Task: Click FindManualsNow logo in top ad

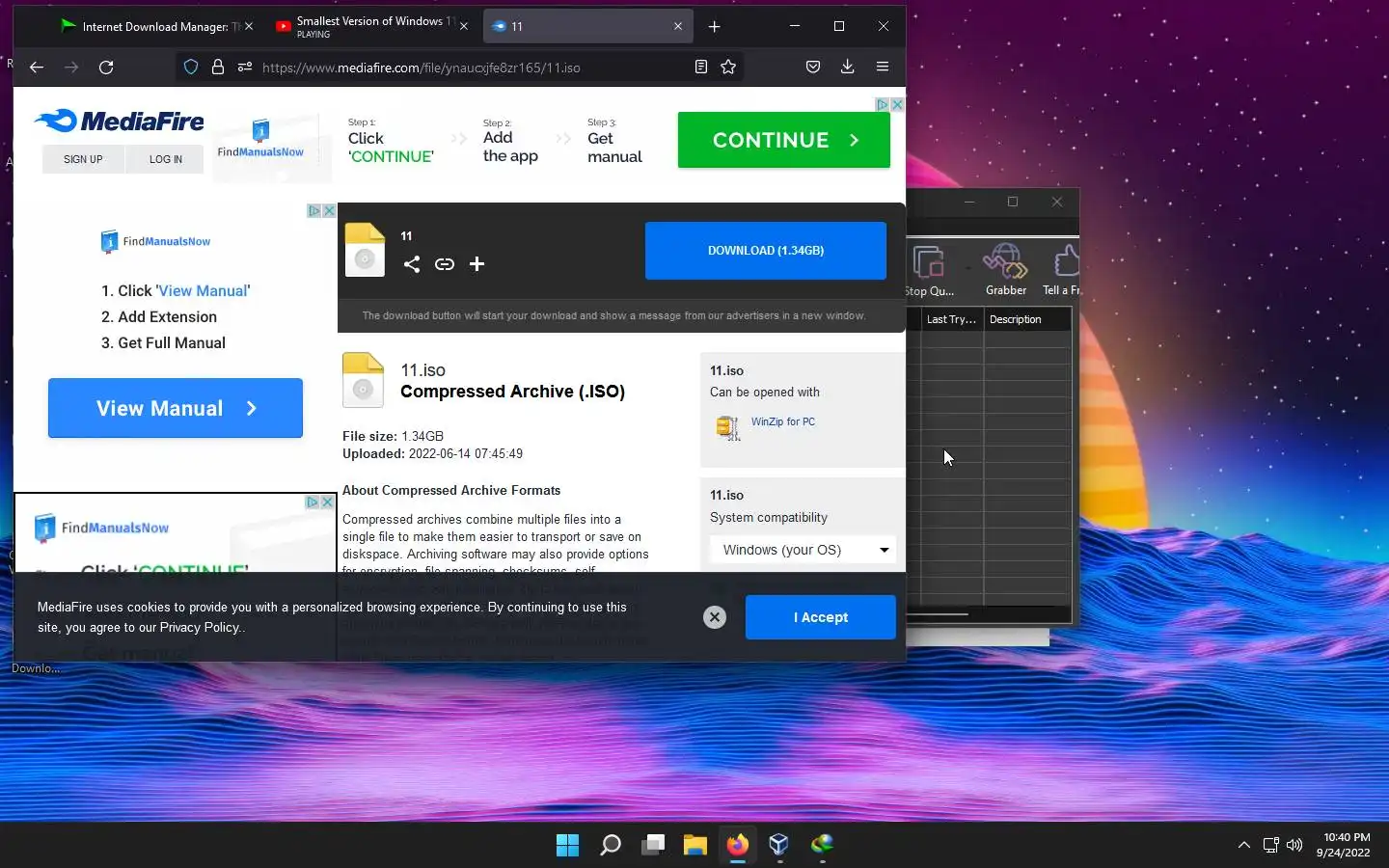Action: point(260,139)
